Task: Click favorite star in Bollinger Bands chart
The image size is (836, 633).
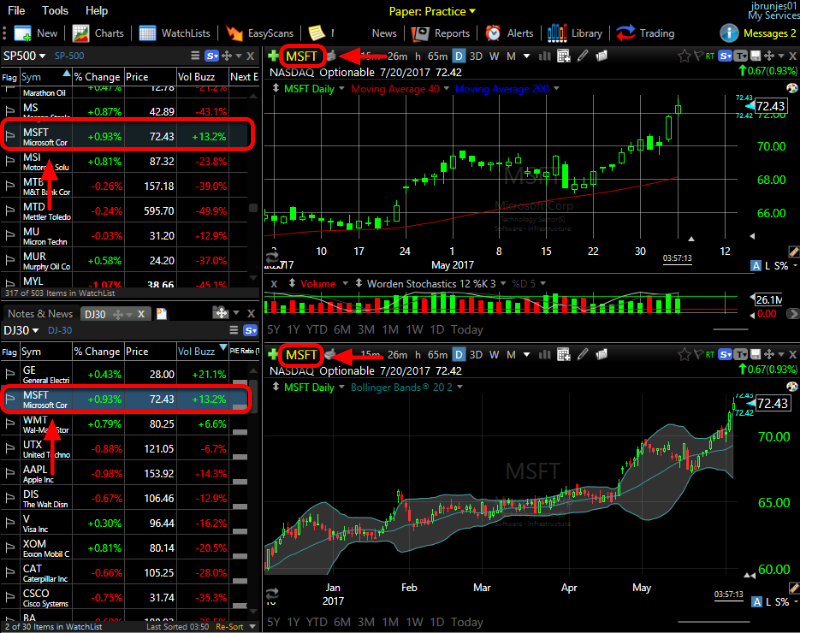Action: 684,355
